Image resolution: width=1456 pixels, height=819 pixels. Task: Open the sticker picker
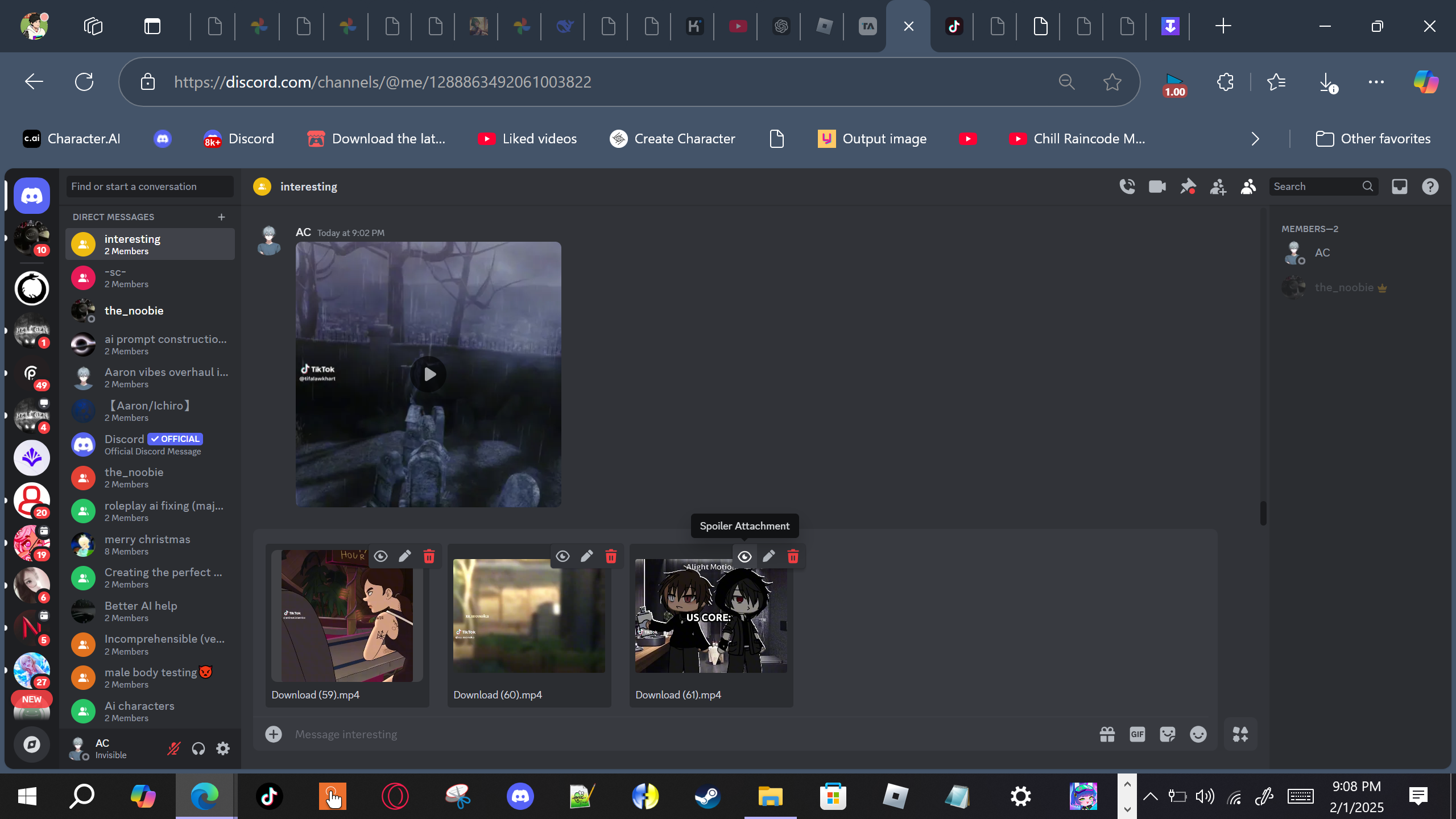pos(1168,734)
